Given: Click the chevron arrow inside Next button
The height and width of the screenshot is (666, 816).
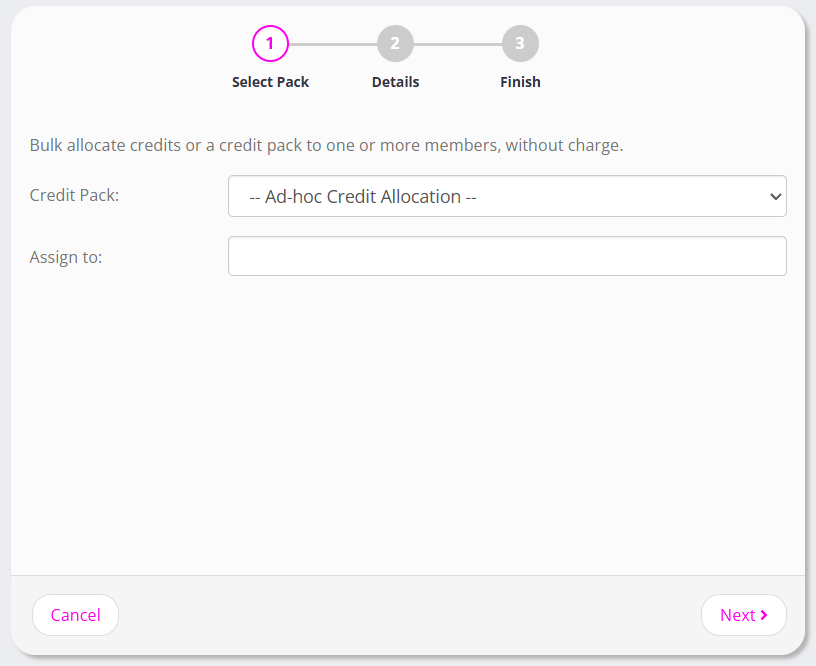Looking at the screenshot, I should pyautogui.click(x=764, y=615).
